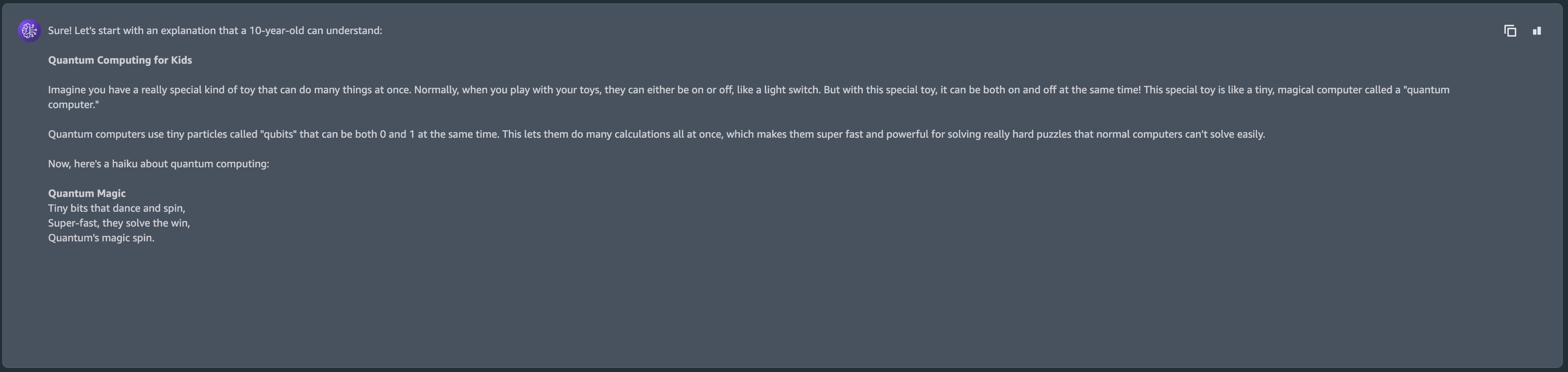Click haiku line "Super-fast, they solve the win"

(x=119, y=224)
